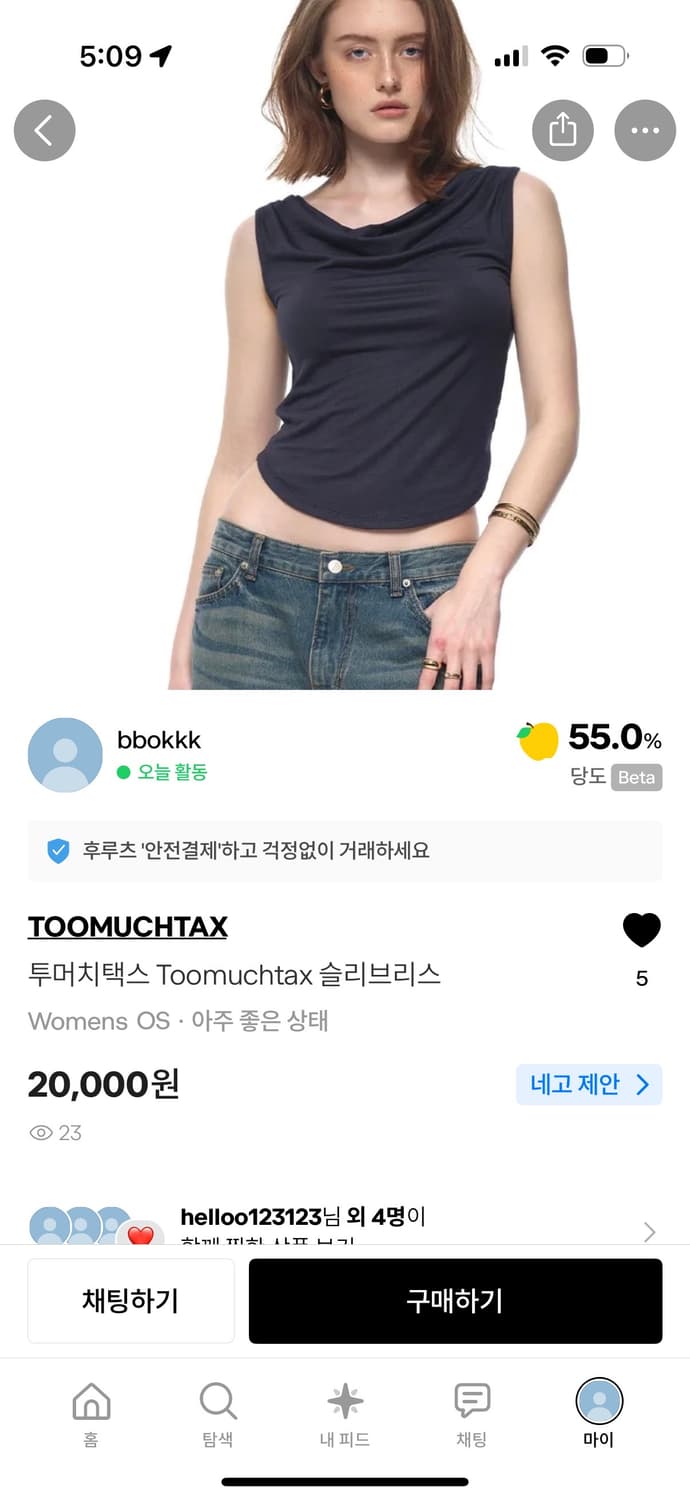Tap the product photo of the sleeveless top
The width and height of the screenshot is (690, 1500).
point(345,350)
